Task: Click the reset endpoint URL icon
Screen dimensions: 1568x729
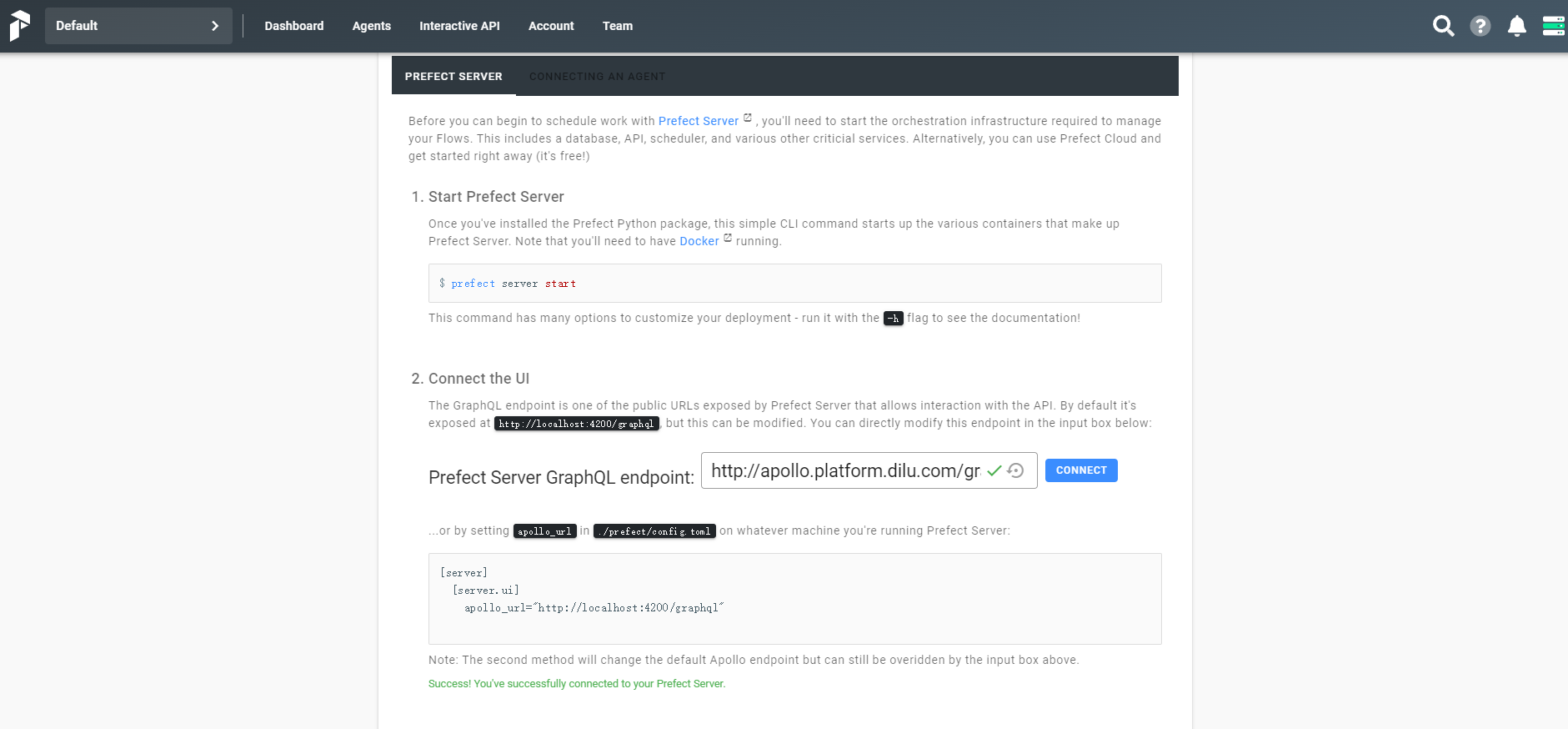Action: pyautogui.click(x=1015, y=470)
